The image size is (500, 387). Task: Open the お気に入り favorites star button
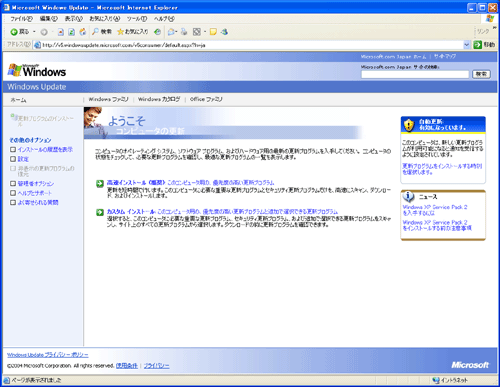[x=133, y=32]
